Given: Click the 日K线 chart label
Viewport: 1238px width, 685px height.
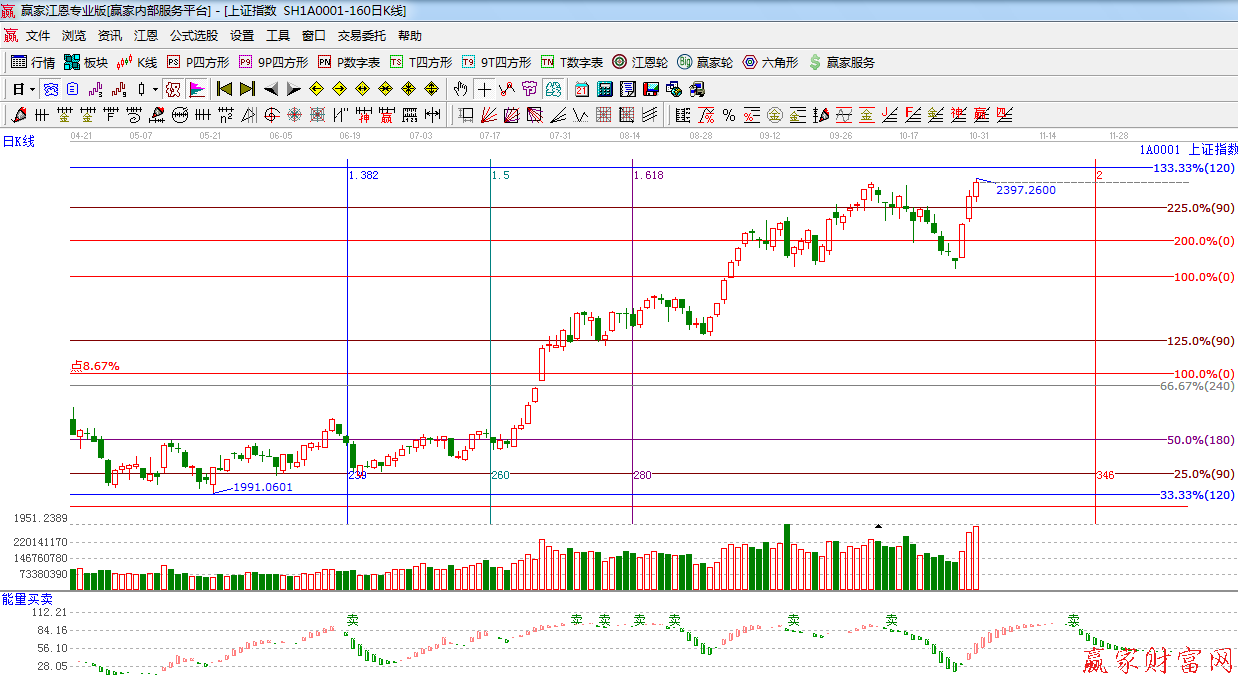Looking at the screenshot, I should [18, 142].
